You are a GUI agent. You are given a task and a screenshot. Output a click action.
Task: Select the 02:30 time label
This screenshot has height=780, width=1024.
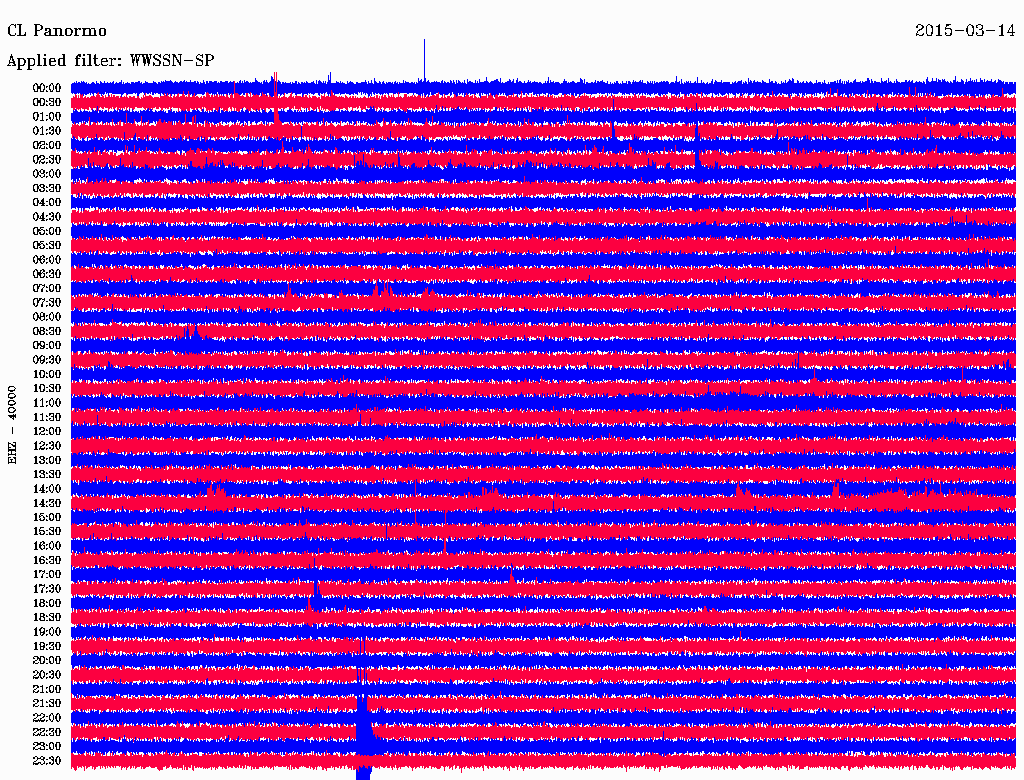click(x=47, y=159)
